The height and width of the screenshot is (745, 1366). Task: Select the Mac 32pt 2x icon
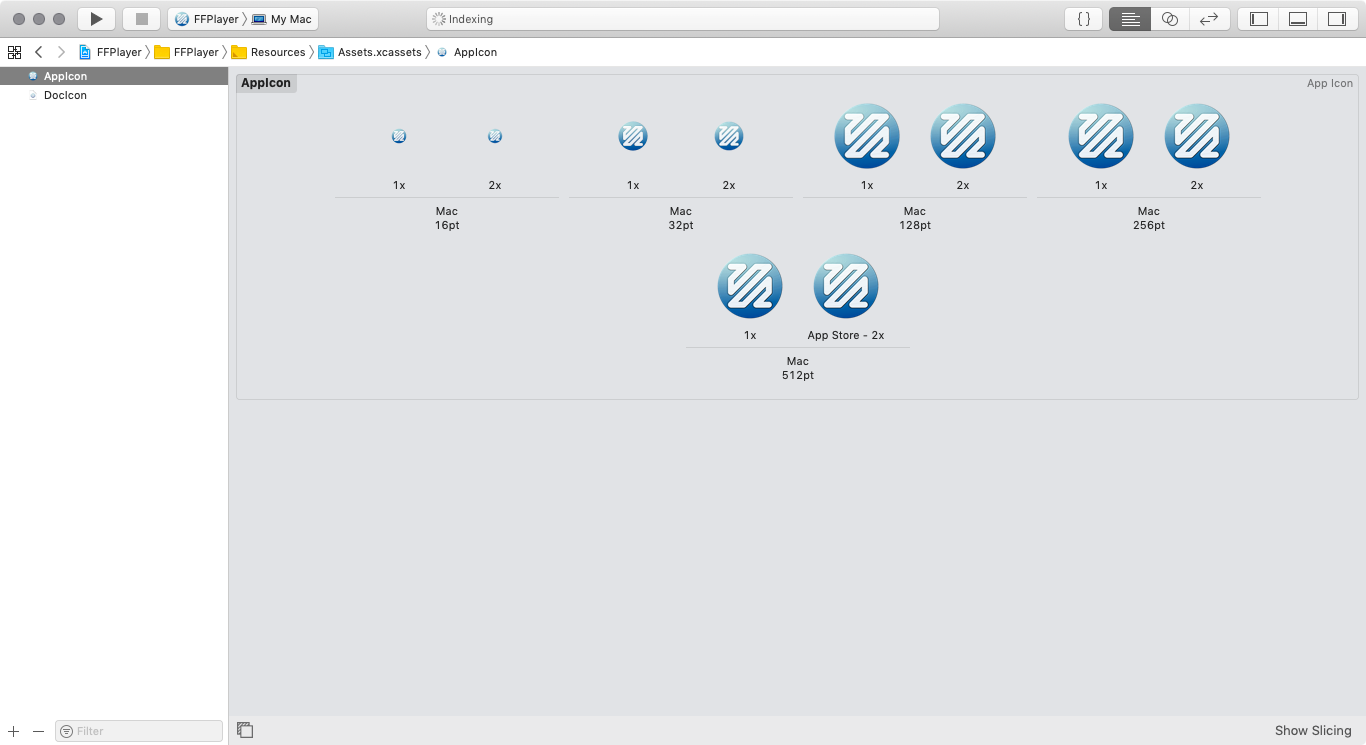click(x=729, y=136)
